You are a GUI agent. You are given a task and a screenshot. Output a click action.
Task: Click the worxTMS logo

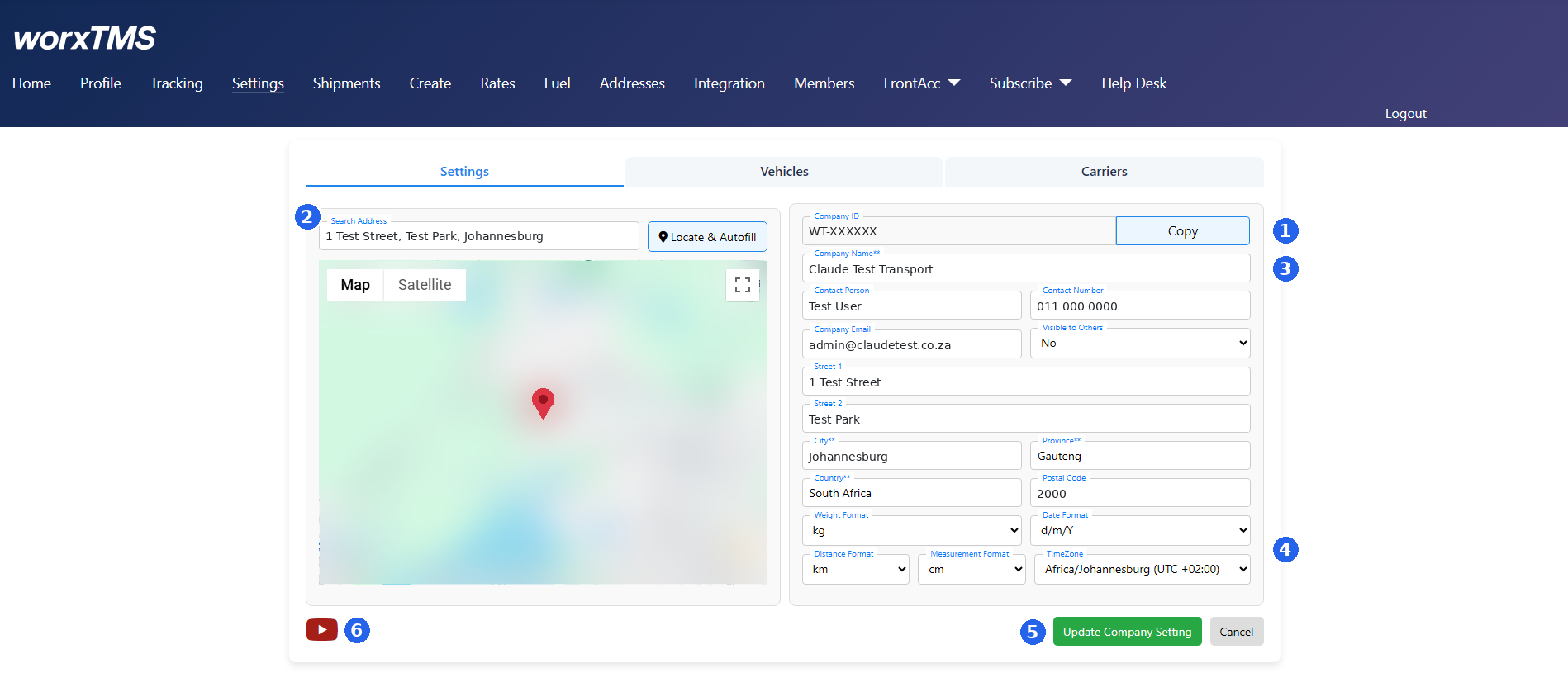pyautogui.click(x=84, y=38)
